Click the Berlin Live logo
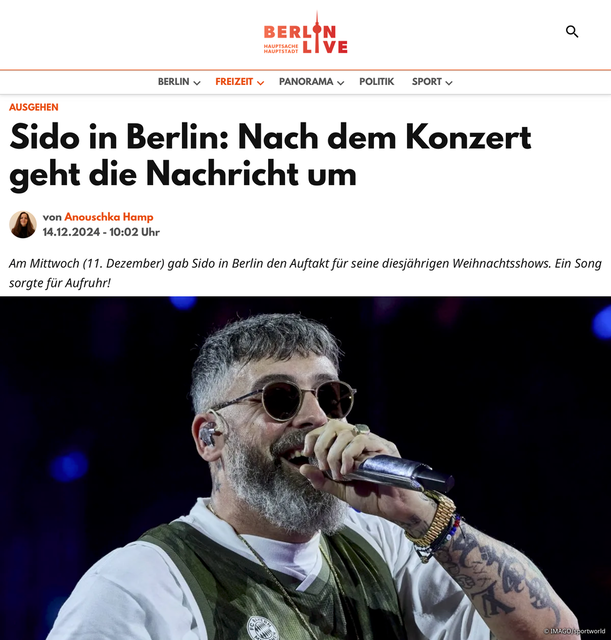Image resolution: width=611 pixels, height=640 pixels. [x=305, y=33]
